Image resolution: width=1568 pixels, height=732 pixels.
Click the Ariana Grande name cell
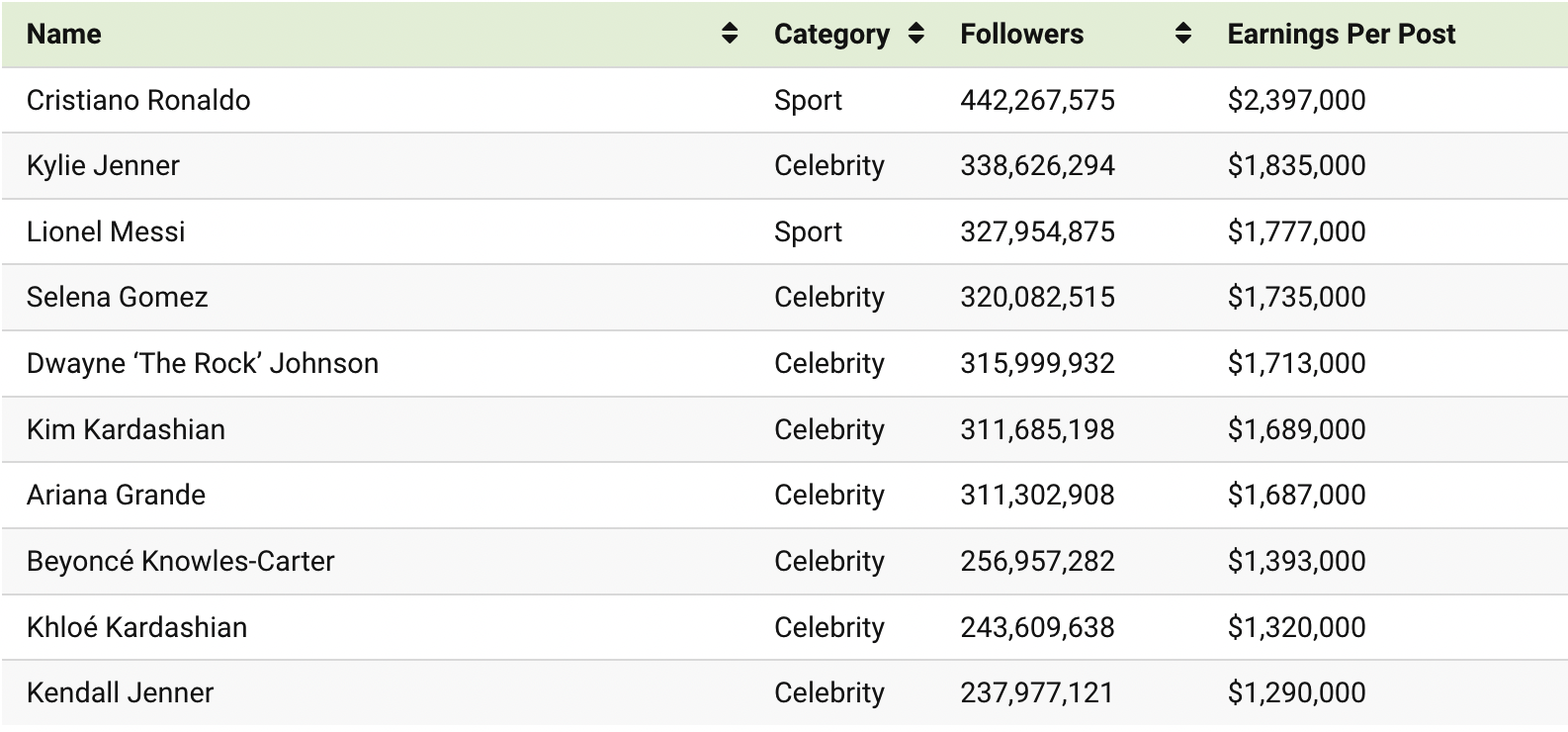pyautogui.click(x=116, y=495)
